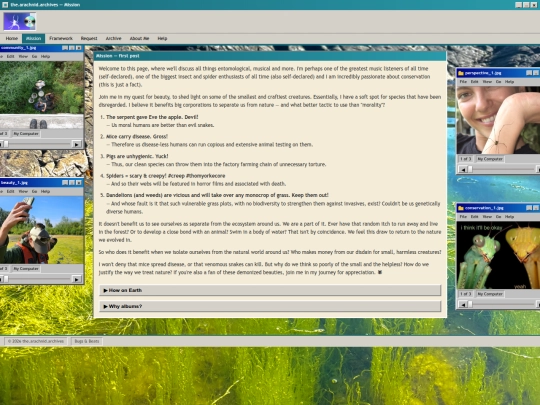Show next image in beauty_1.jpg window
540x405 pixels.
click(76, 279)
